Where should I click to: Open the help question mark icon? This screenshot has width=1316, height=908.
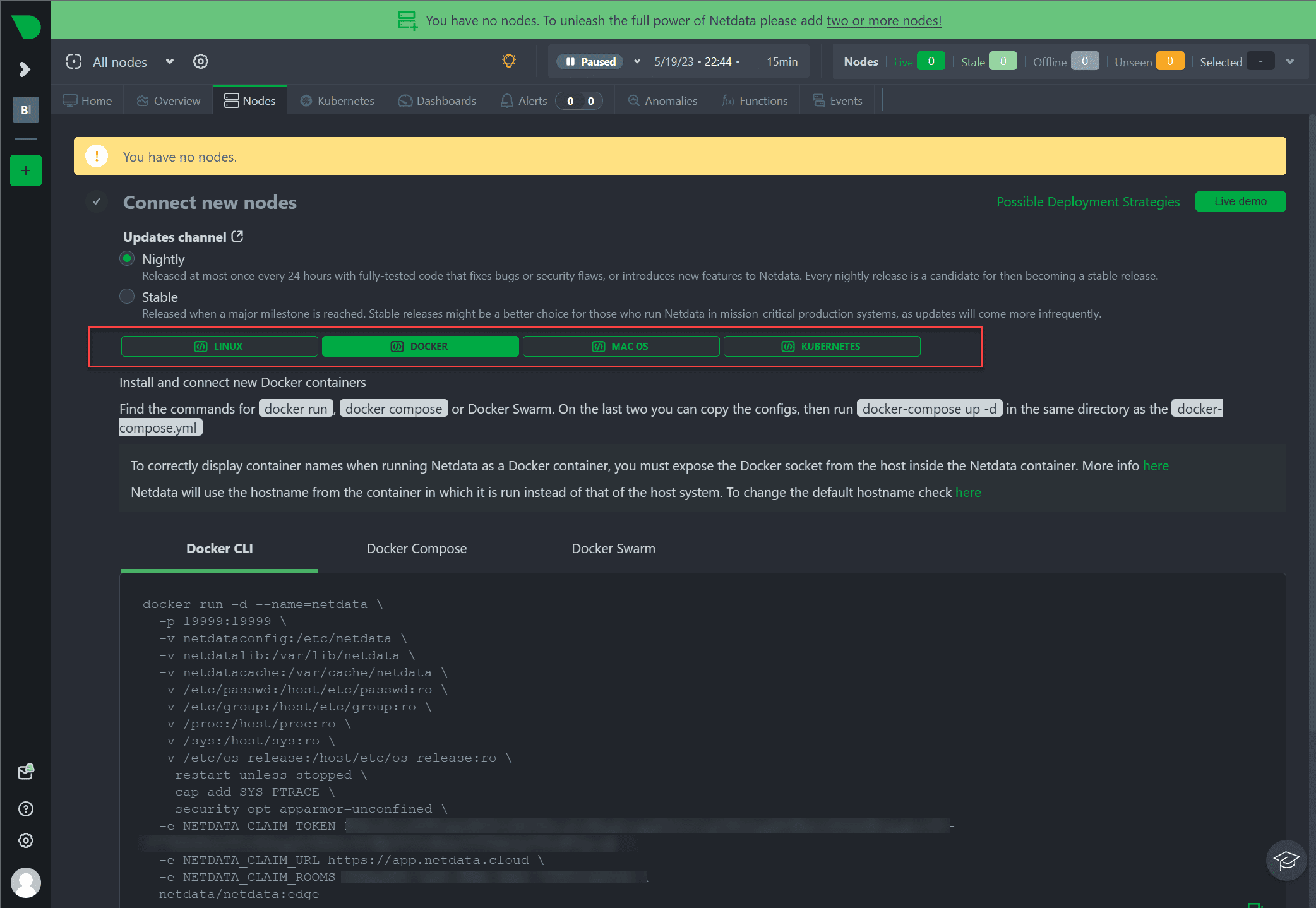26,809
